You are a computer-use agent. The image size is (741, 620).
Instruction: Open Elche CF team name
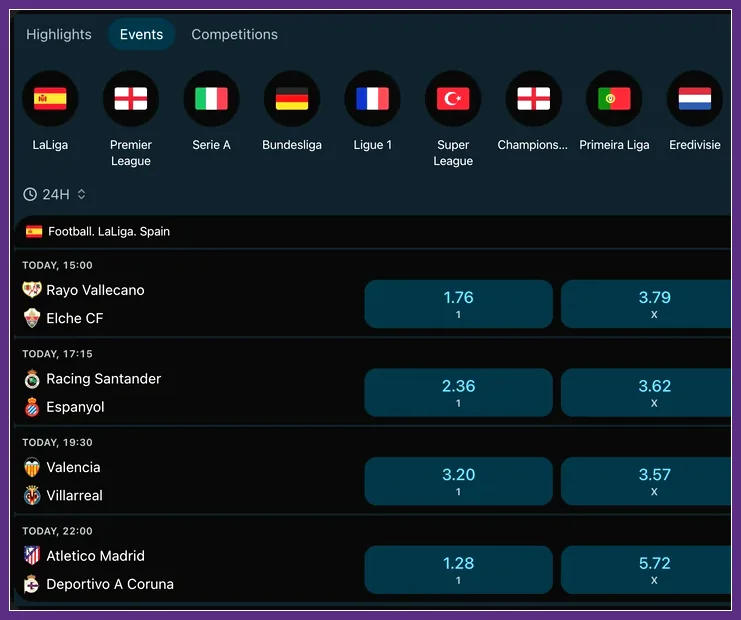click(75, 319)
